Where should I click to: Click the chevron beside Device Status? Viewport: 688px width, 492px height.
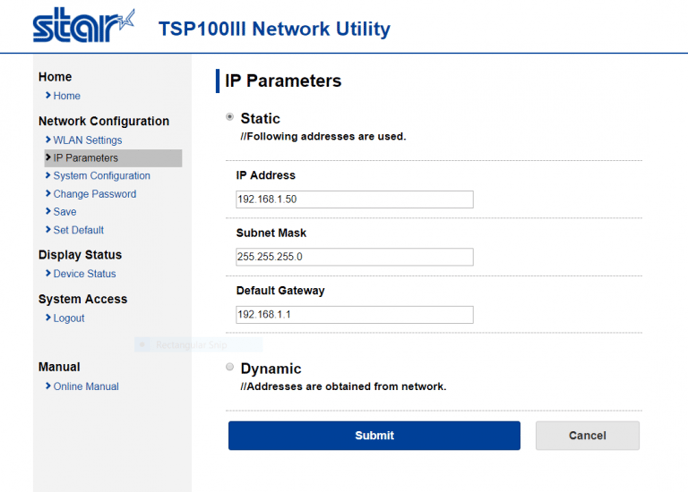48,273
